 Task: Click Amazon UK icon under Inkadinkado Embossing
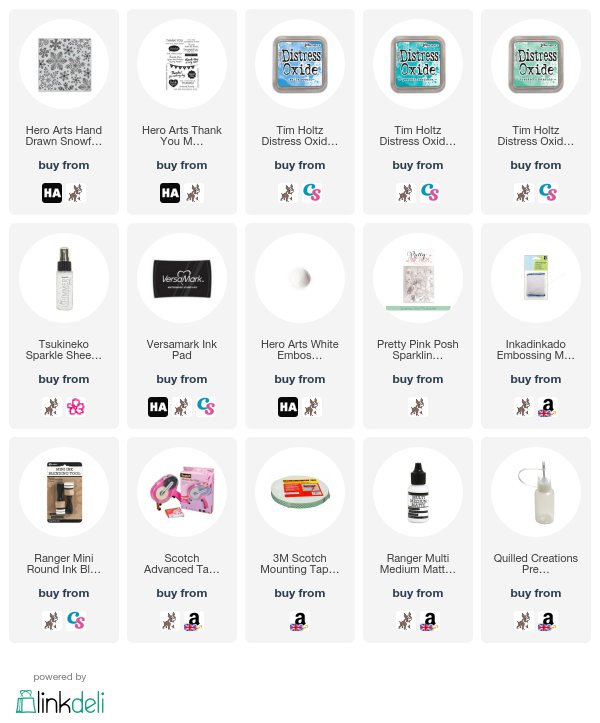[x=547, y=407]
